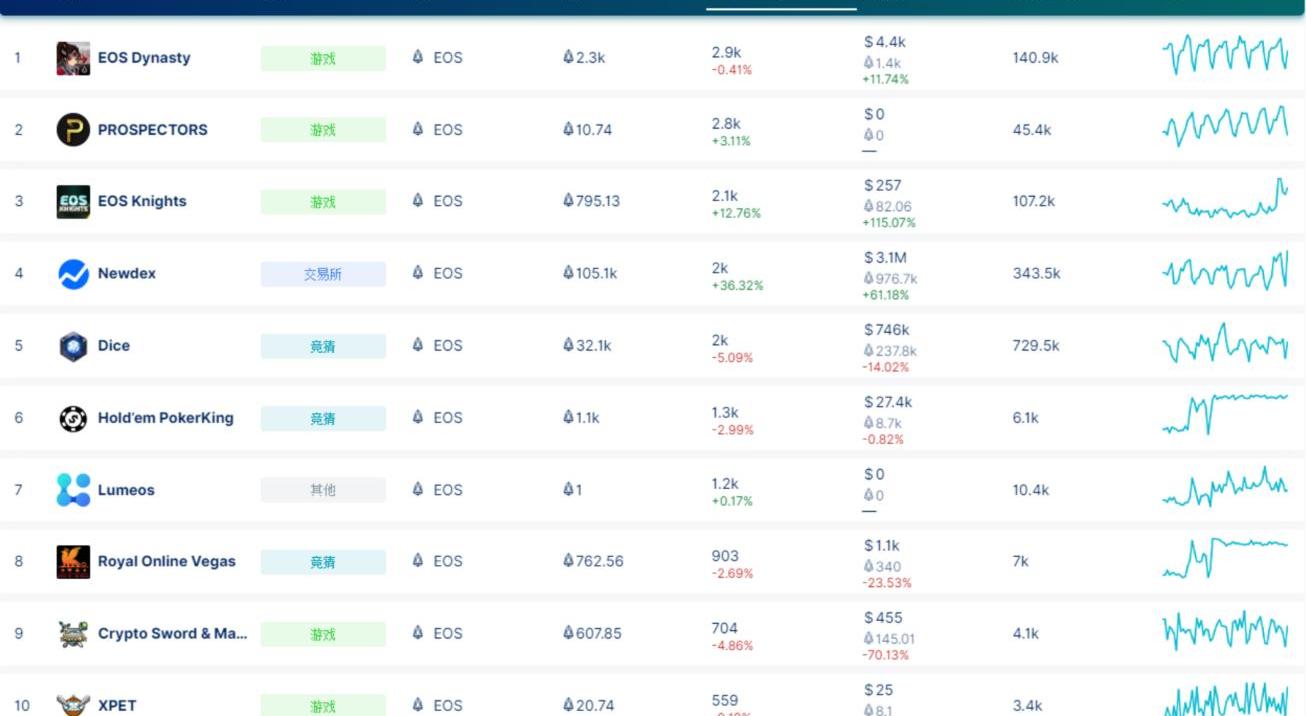
Task: Click the EOS Knights app icon
Action: [73, 202]
